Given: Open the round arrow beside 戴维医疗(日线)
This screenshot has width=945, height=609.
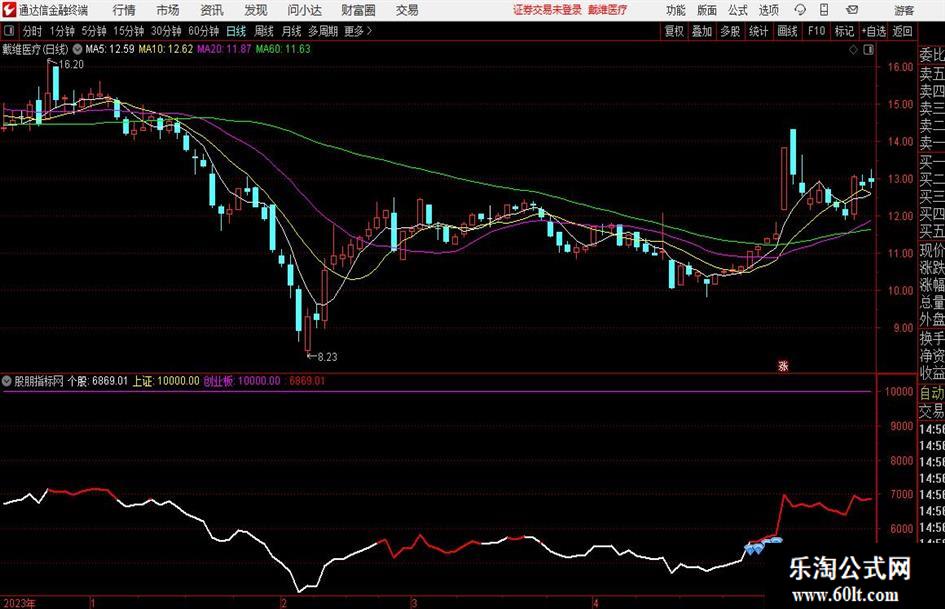Looking at the screenshot, I should [78, 49].
